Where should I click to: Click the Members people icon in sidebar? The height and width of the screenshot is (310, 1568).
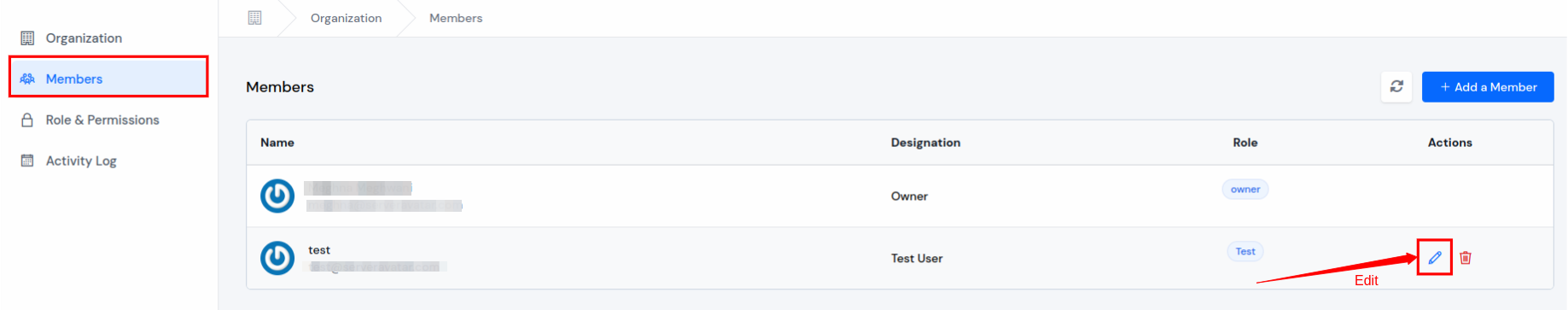tap(27, 79)
